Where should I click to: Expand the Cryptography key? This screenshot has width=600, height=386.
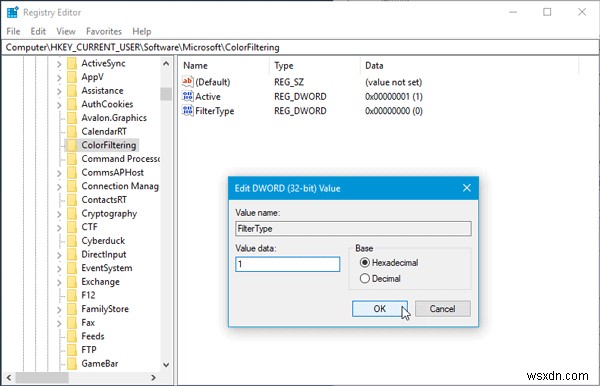tap(59, 214)
